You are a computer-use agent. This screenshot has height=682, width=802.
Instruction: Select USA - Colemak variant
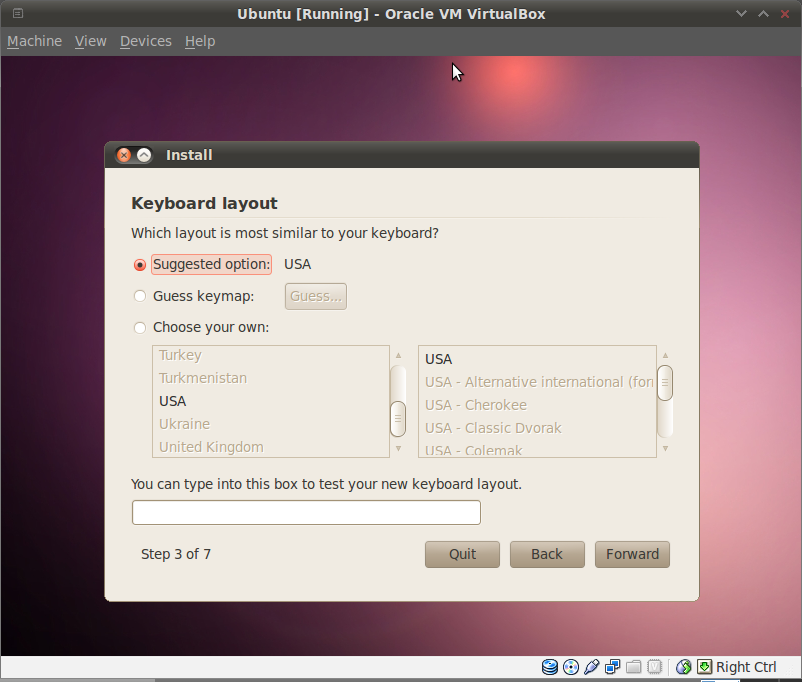(x=537, y=449)
